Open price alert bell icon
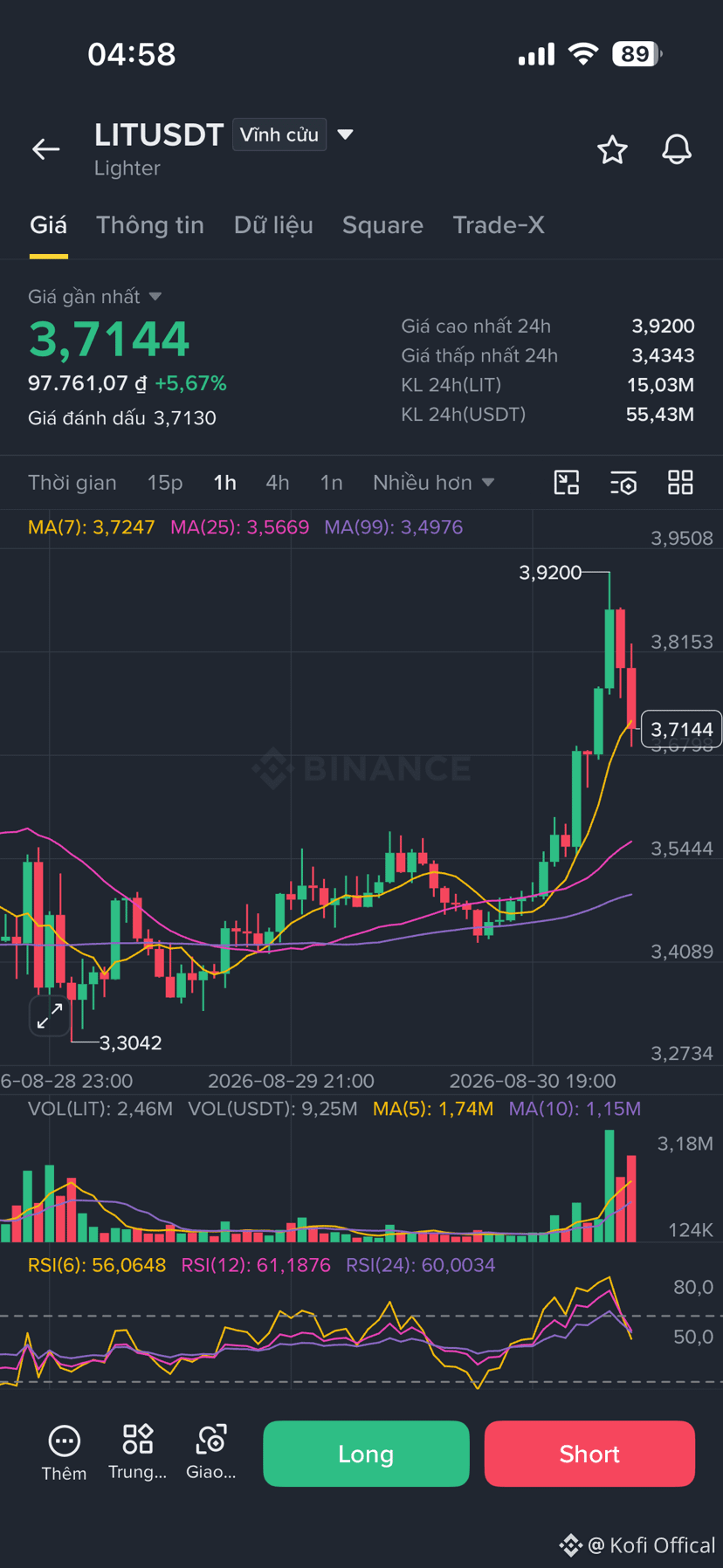This screenshot has height=1568, width=723. click(677, 150)
